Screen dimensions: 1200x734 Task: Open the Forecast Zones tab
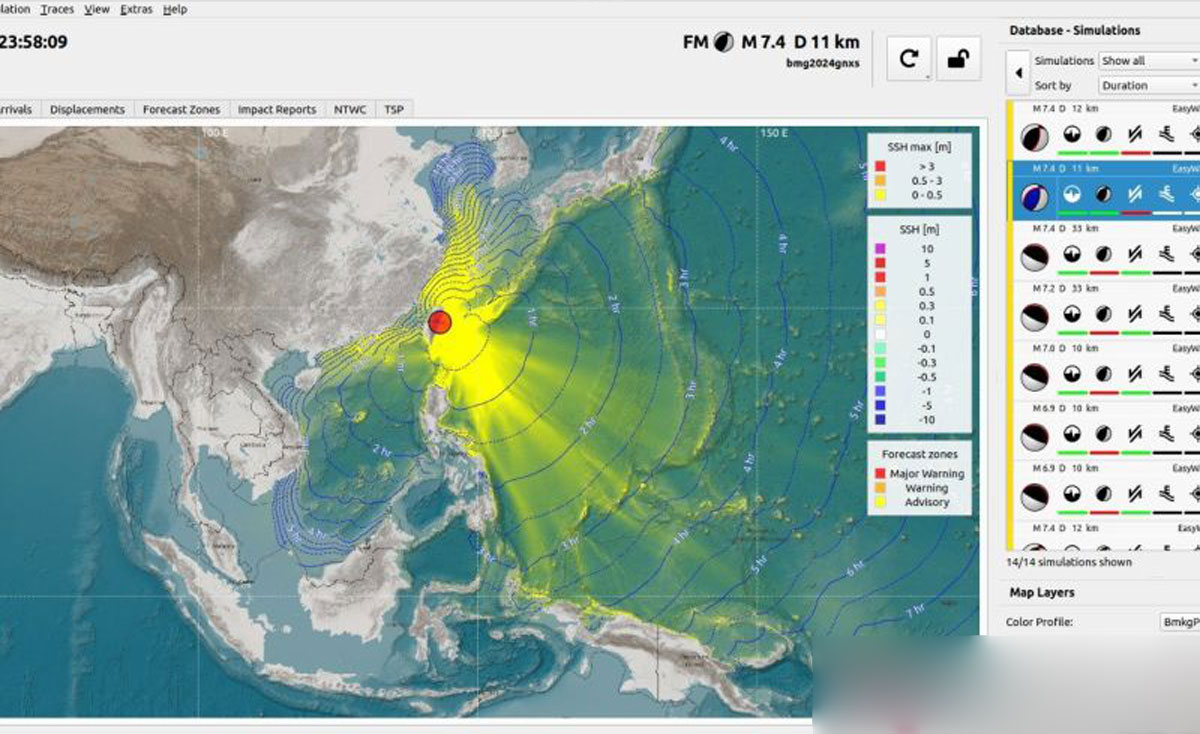[x=179, y=110]
